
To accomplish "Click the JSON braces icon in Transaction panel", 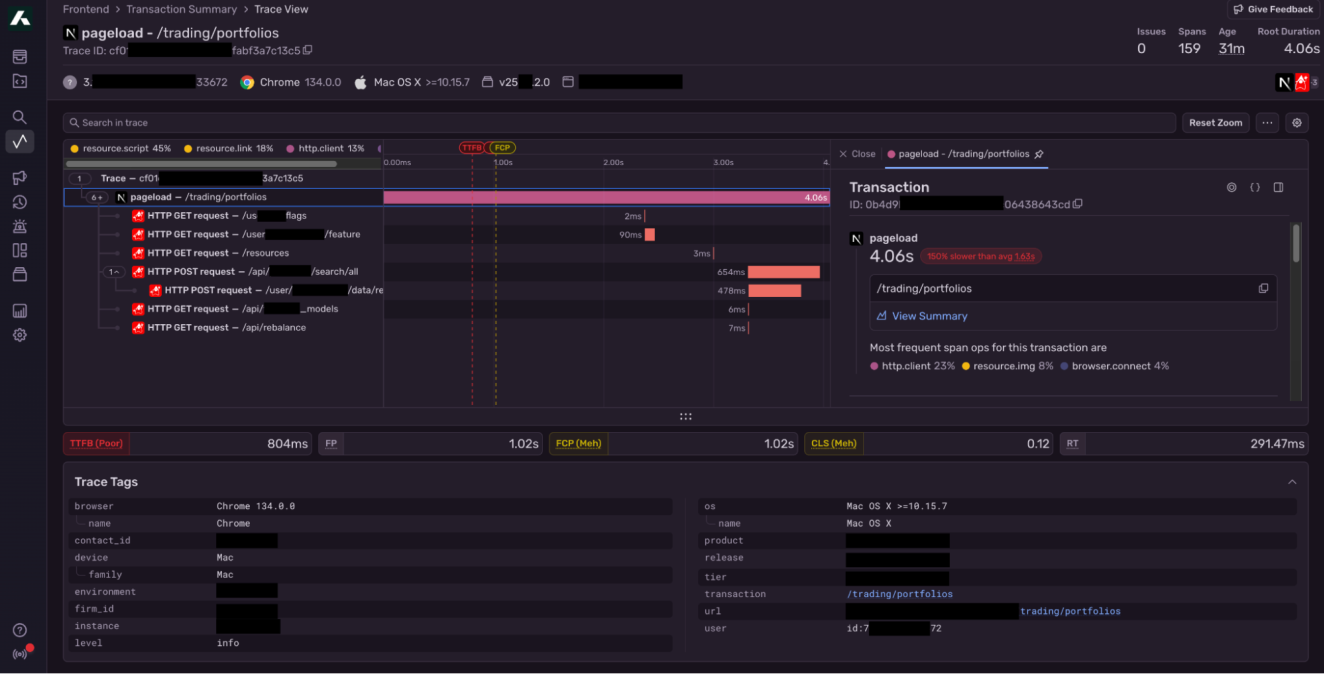I will click(x=1255, y=187).
